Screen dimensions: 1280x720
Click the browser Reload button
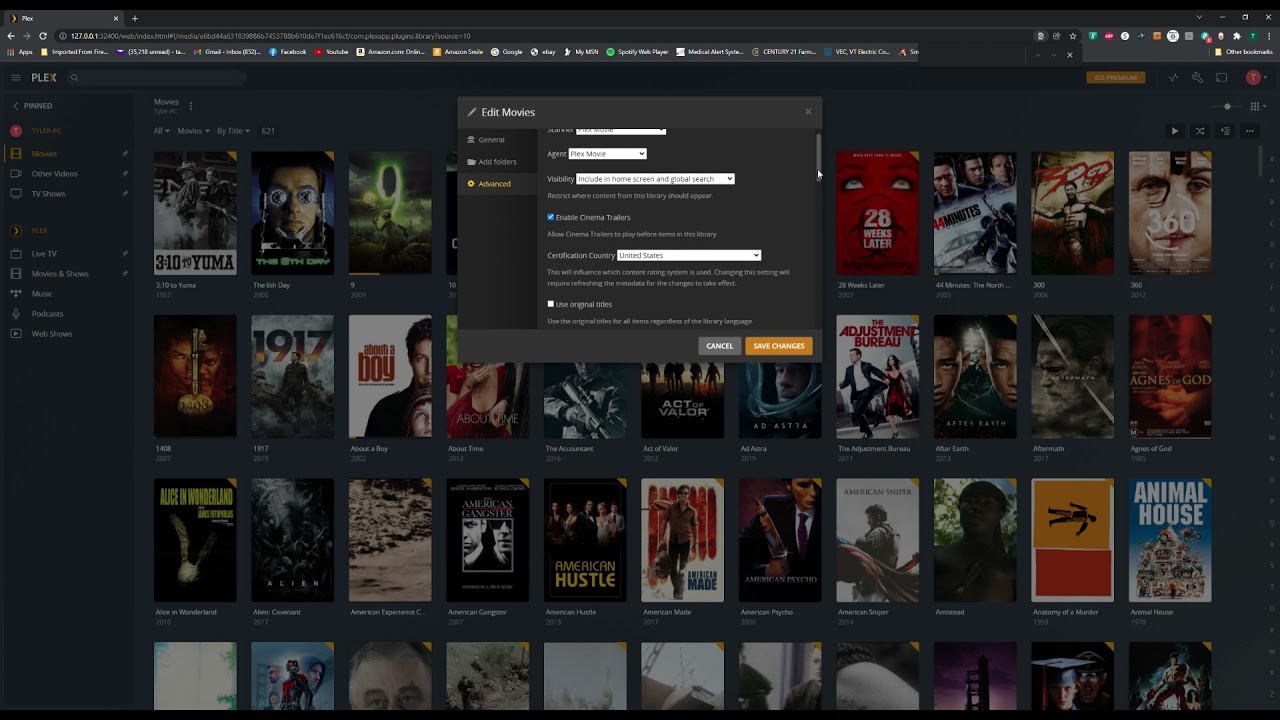(43, 36)
